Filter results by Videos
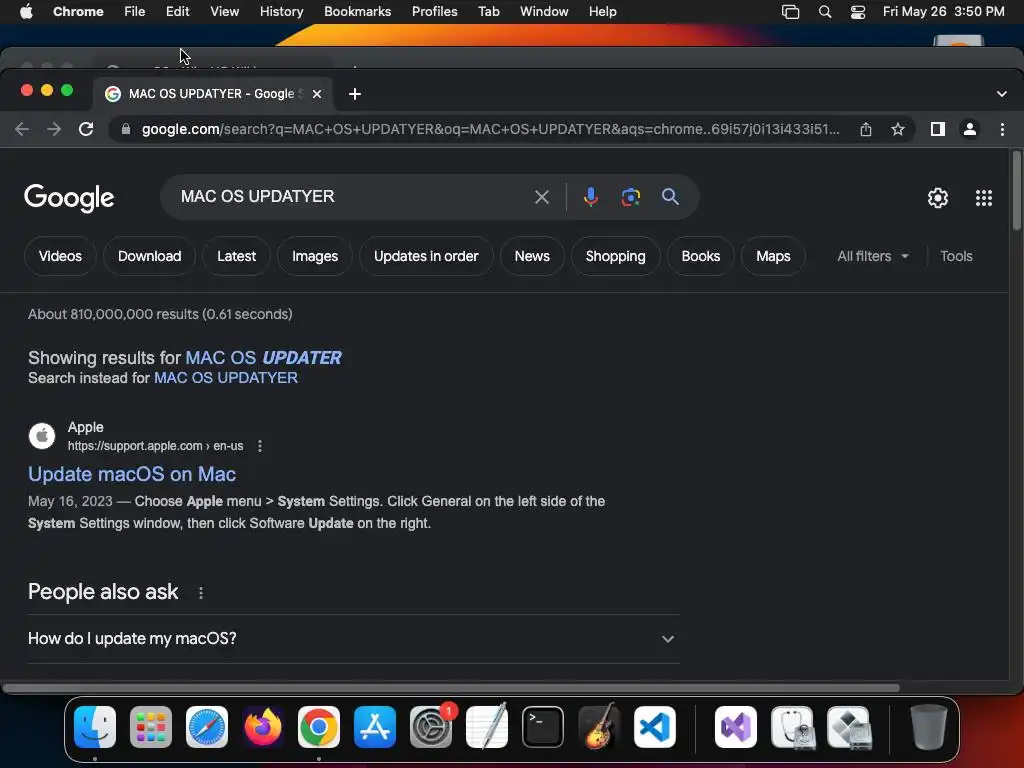This screenshot has width=1024, height=768. 60,256
